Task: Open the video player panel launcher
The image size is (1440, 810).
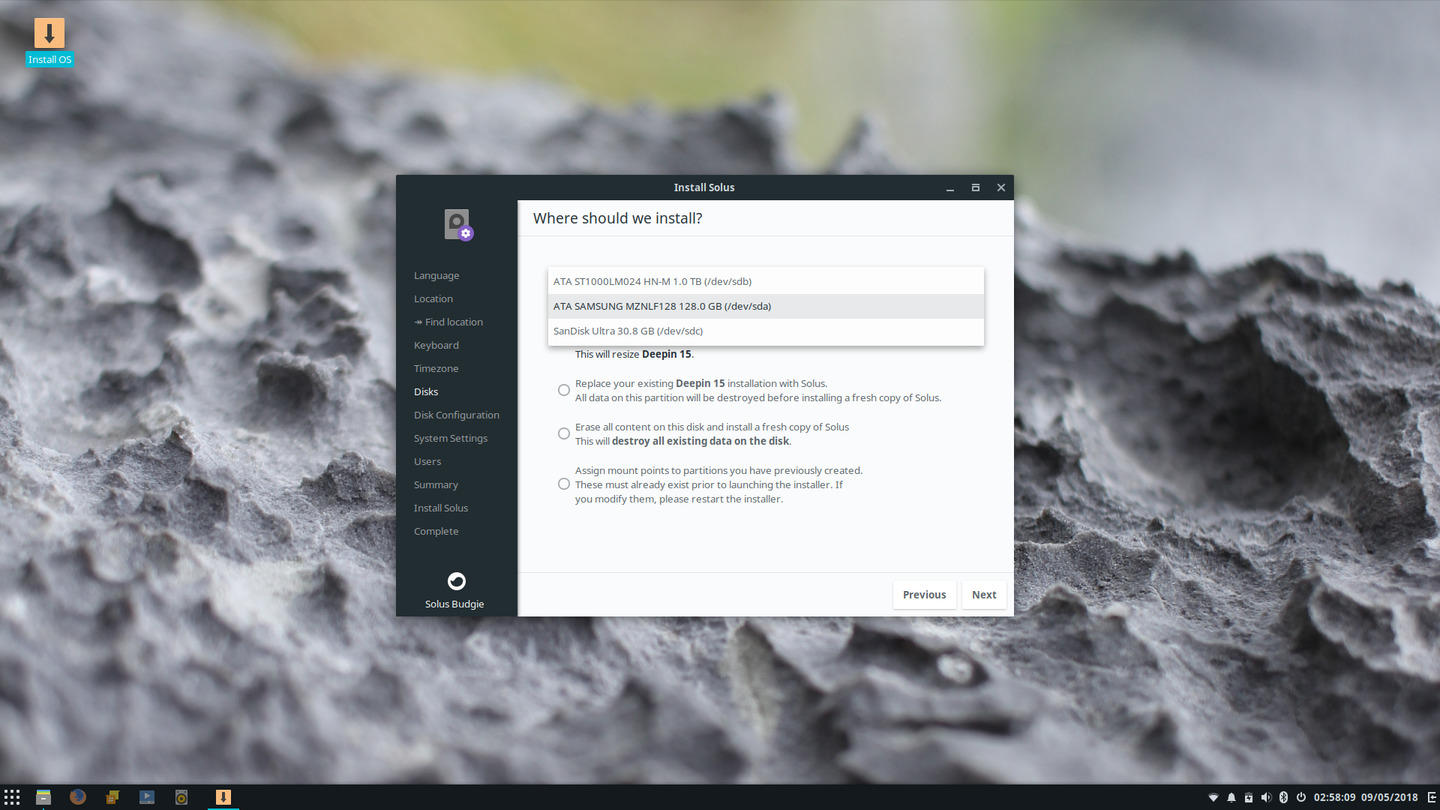Action: coord(147,797)
